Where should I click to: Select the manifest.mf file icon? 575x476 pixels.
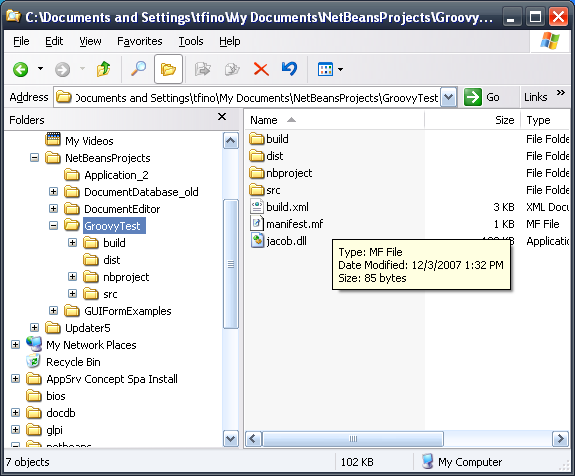point(257,223)
